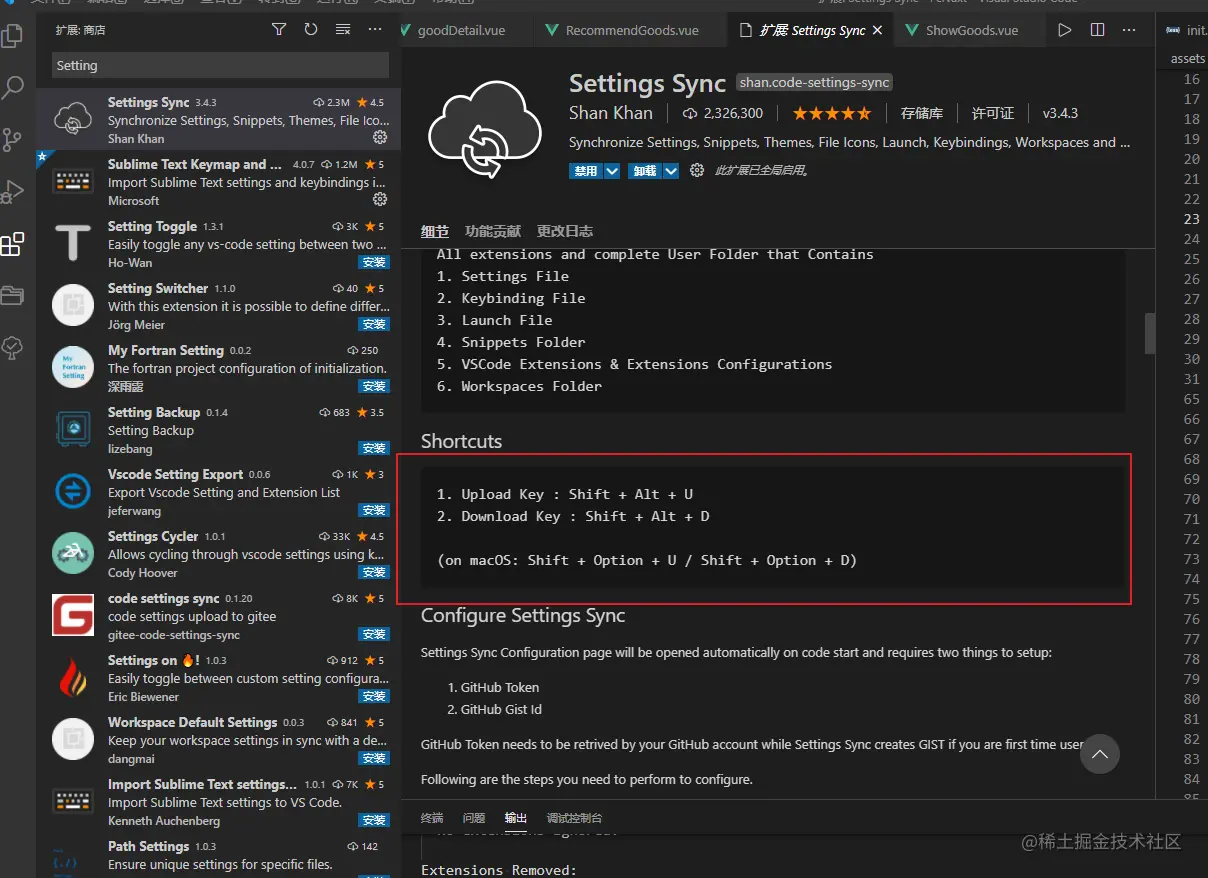Open dropdown arrow next to 禁用 button
The height and width of the screenshot is (878, 1208).
click(612, 171)
